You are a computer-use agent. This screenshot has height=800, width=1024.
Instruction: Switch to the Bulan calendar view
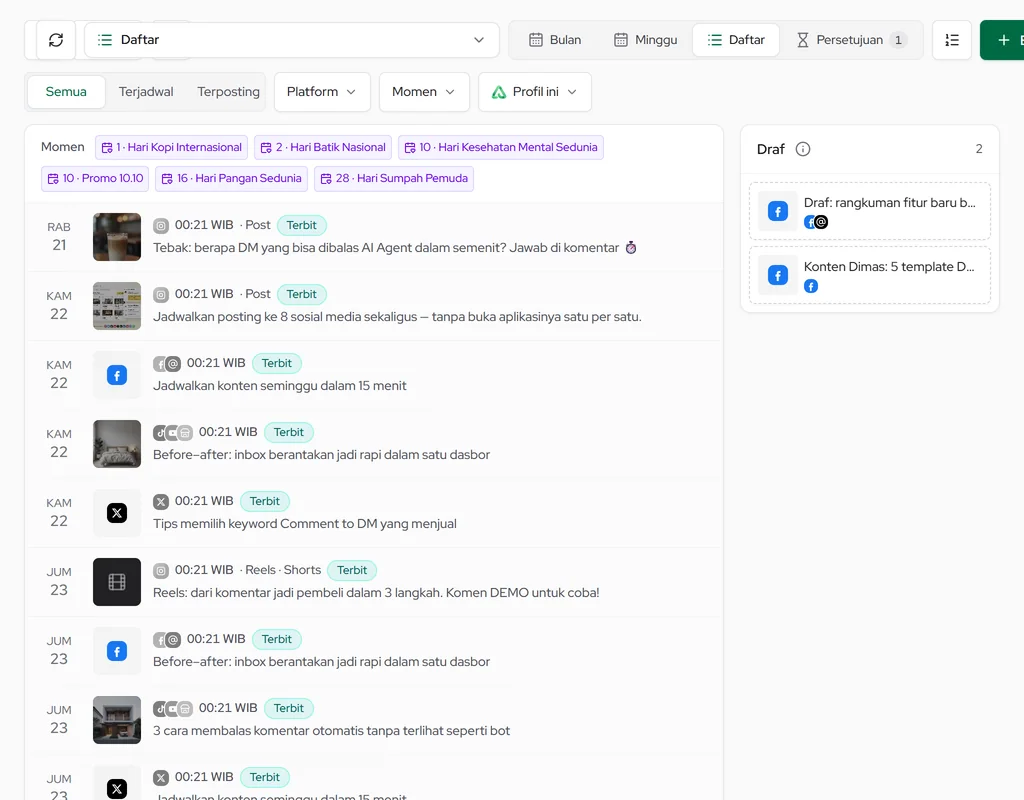coord(555,40)
